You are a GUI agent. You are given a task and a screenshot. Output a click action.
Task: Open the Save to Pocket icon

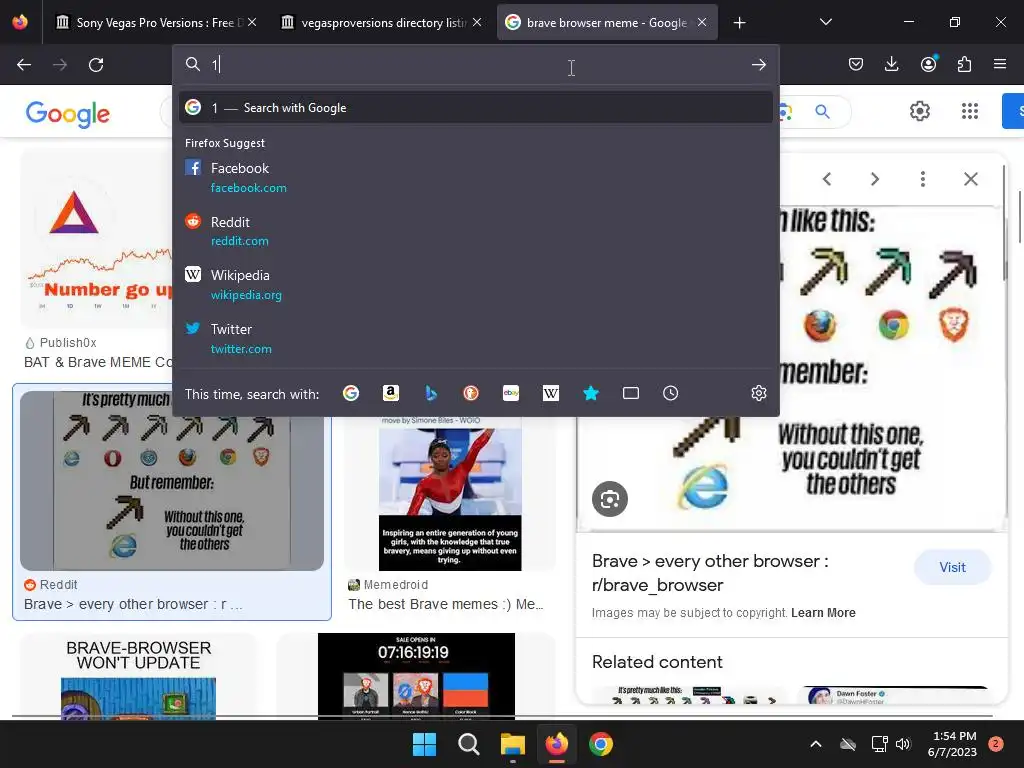click(856, 64)
